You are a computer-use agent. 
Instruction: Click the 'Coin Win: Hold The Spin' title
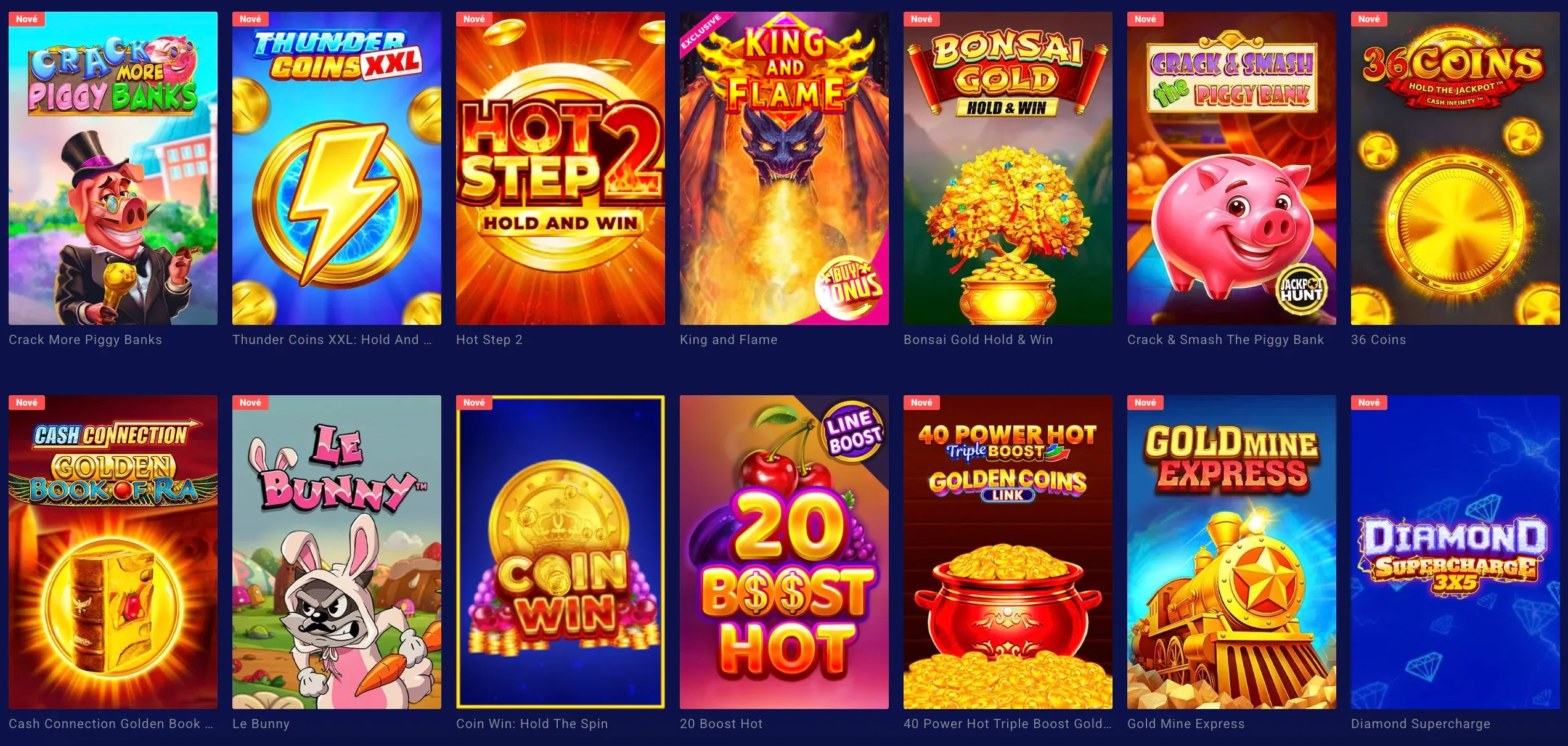[532, 724]
